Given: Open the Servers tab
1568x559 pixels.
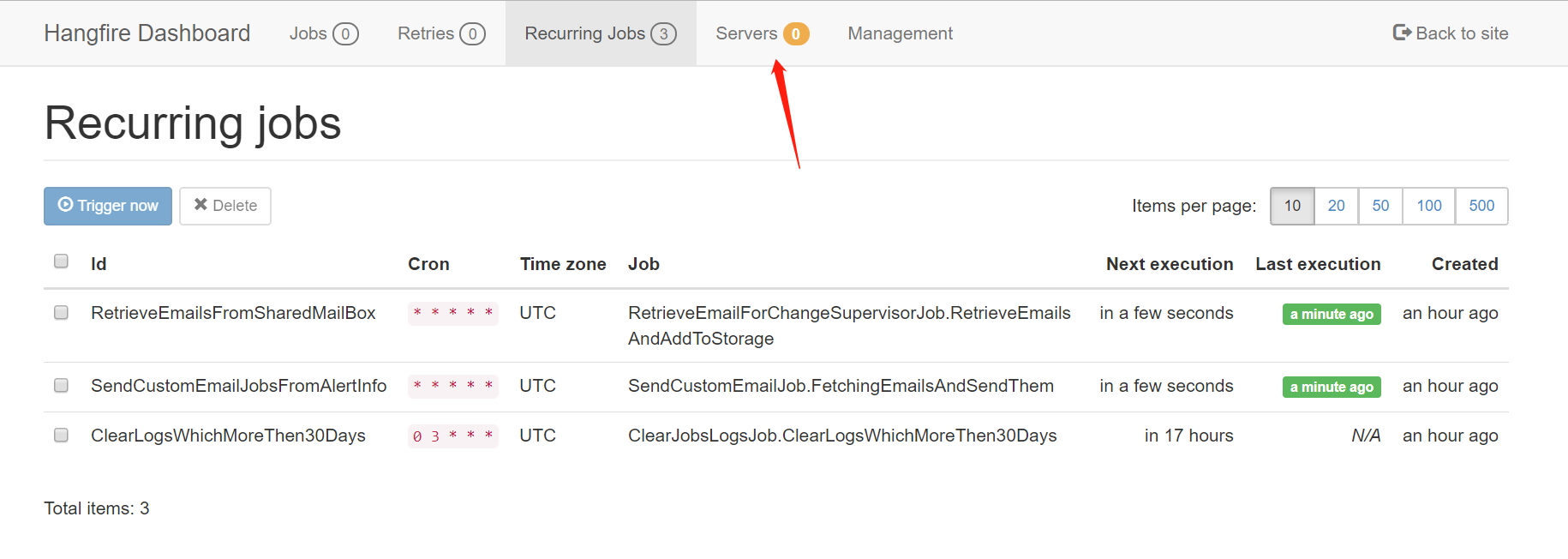Looking at the screenshot, I should point(750,33).
